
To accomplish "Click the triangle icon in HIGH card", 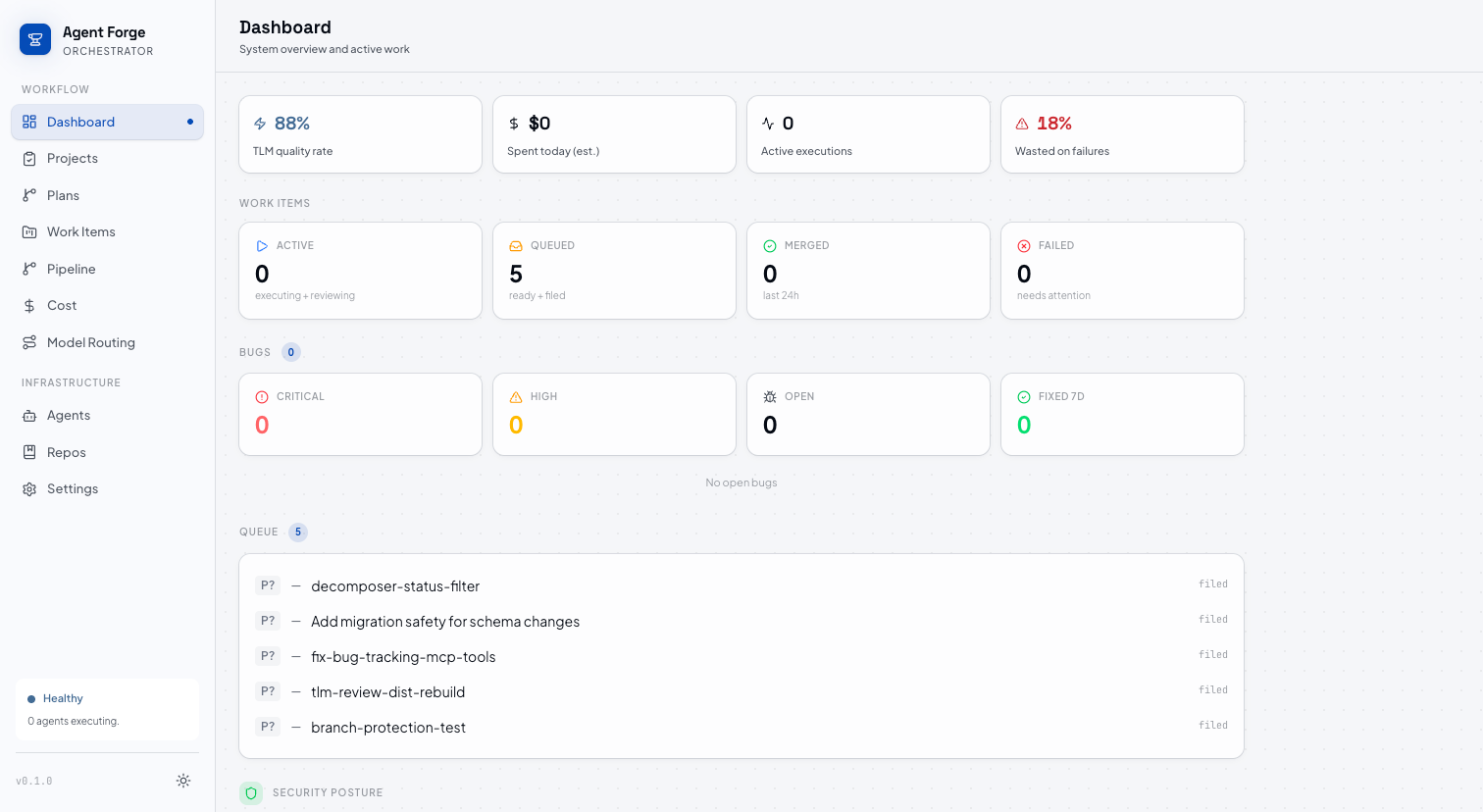I will click(x=516, y=397).
